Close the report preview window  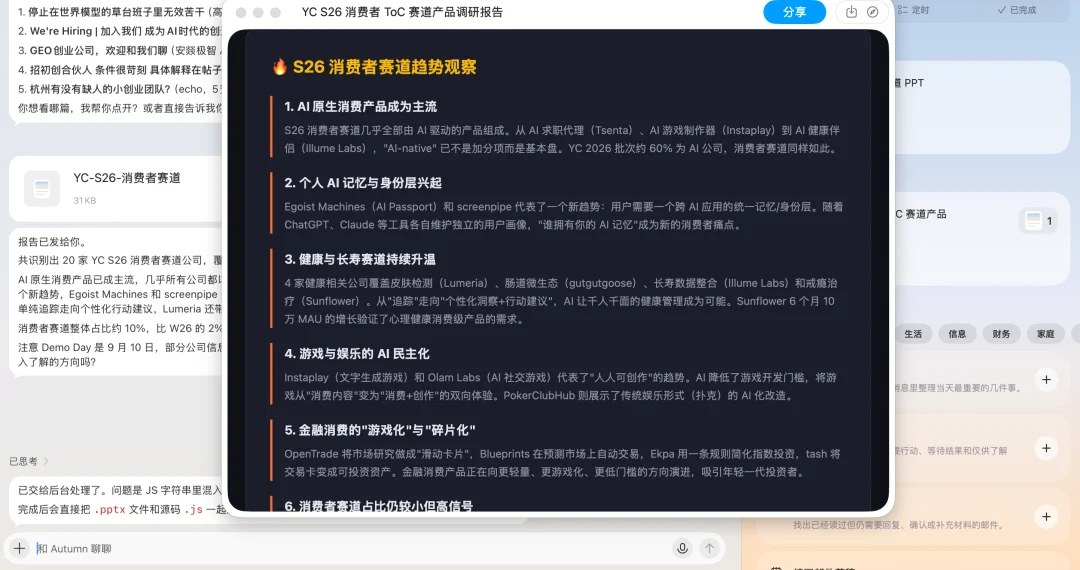(241, 12)
